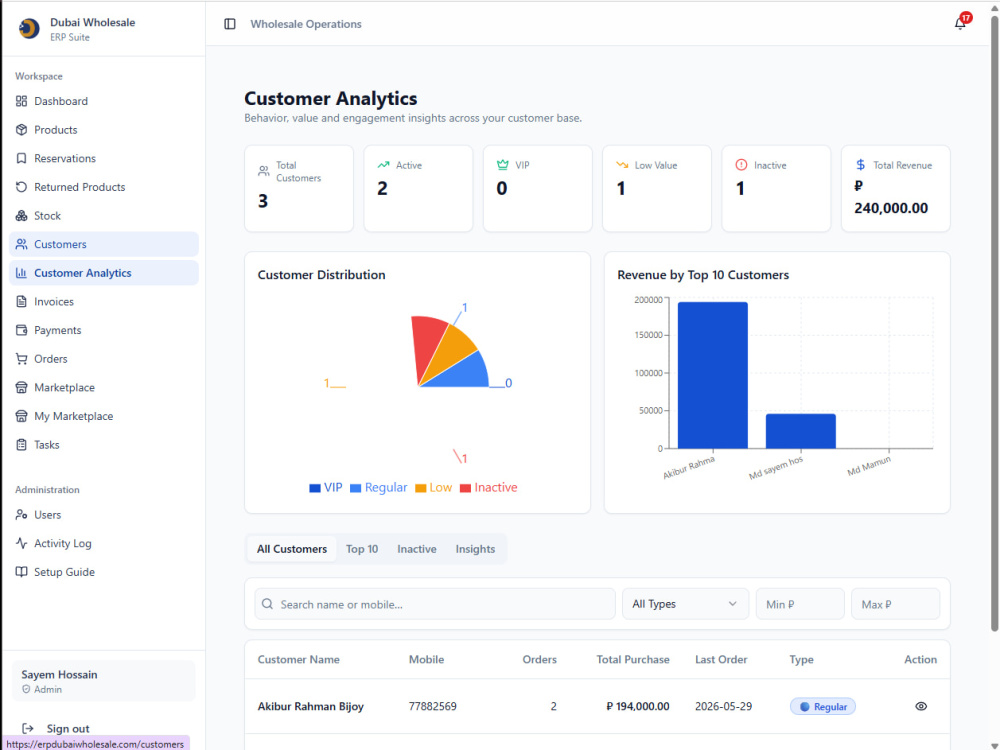Click the Setup Guide book icon
1000x750 pixels.
click(22, 572)
